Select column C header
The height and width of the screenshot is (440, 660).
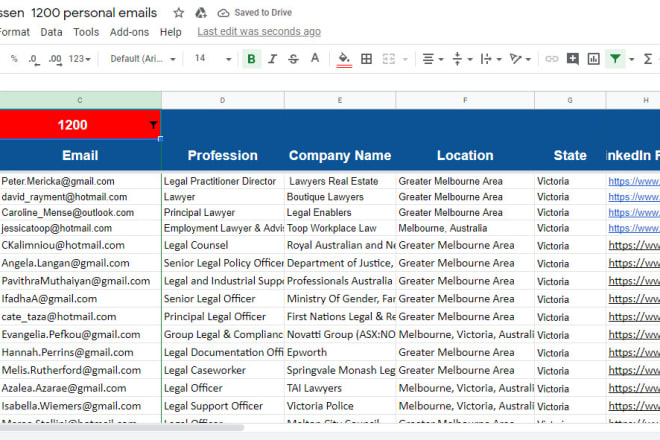(80, 100)
